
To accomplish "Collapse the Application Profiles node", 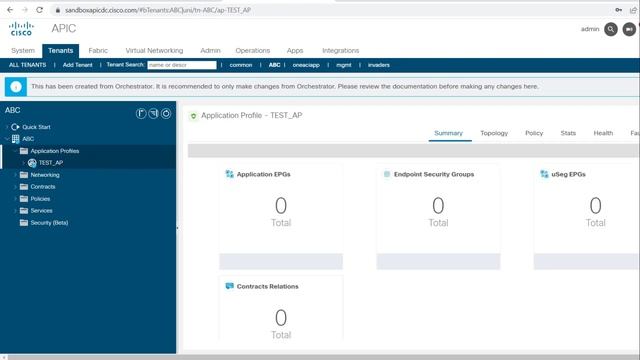I will tap(16, 151).
